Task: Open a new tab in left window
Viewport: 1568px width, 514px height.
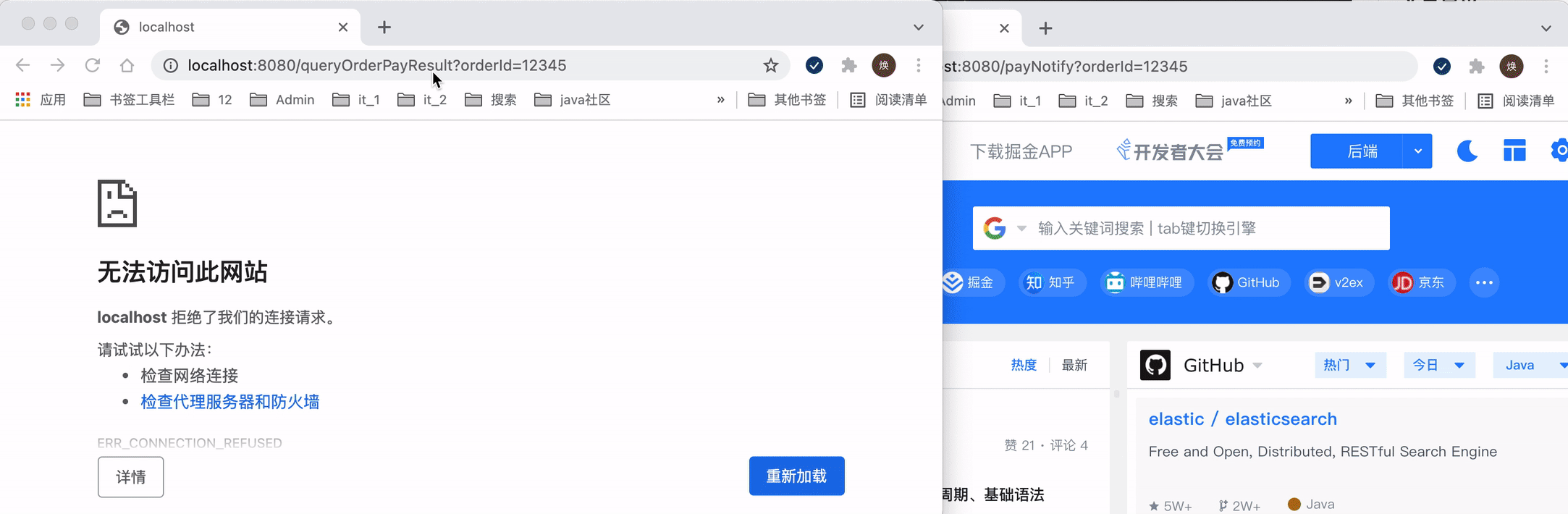Action: (384, 28)
